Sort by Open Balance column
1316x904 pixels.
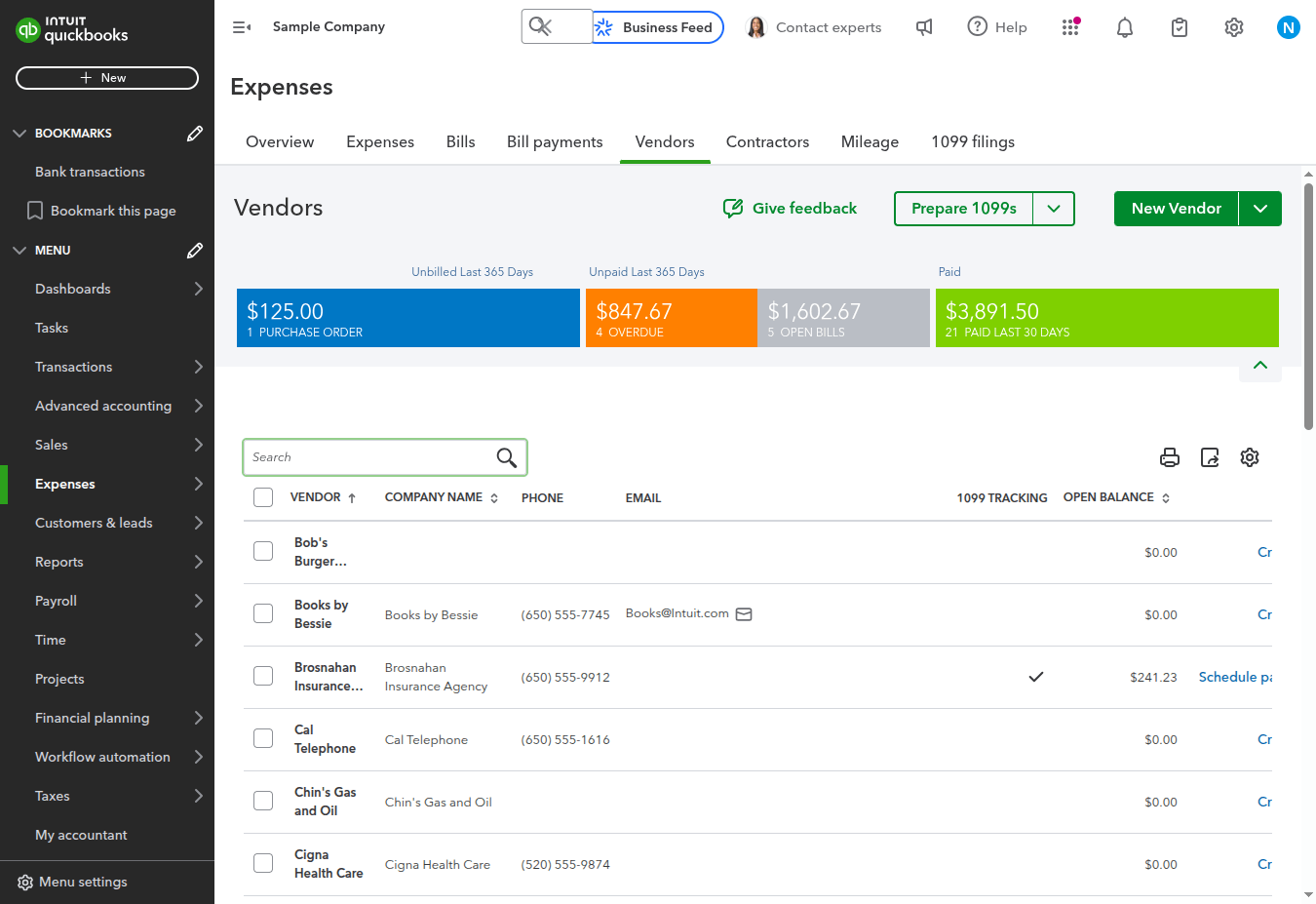1166,498
